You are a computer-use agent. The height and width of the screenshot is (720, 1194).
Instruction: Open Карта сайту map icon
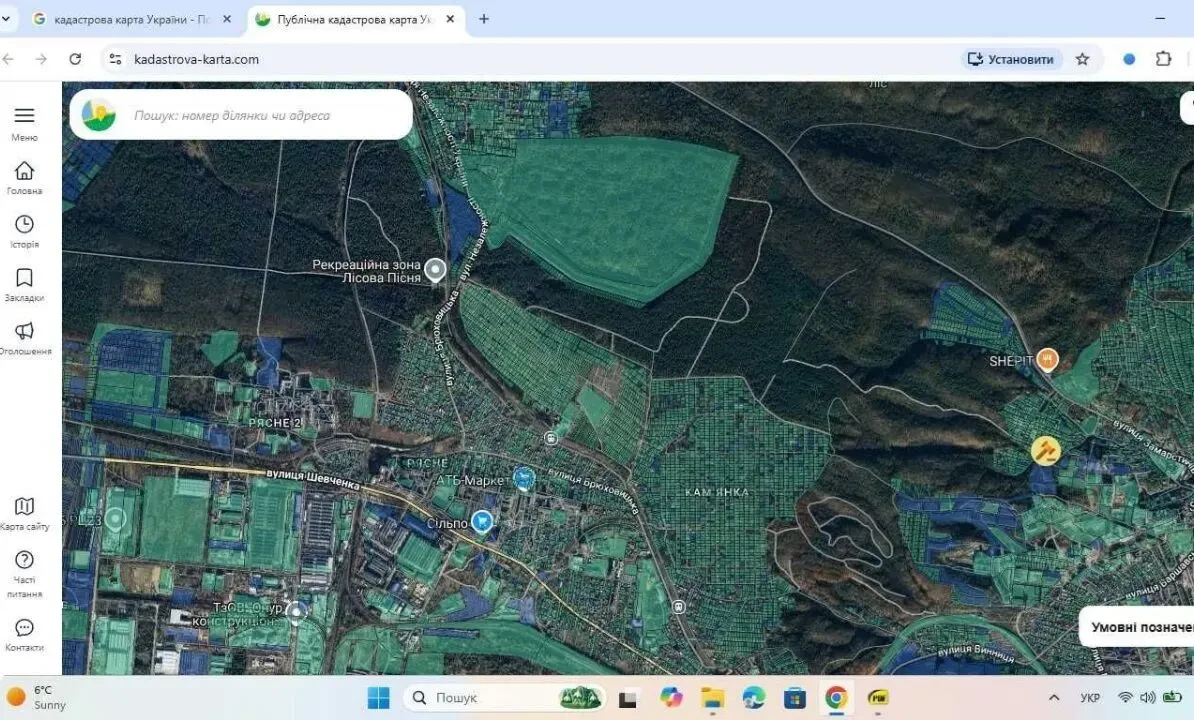[24, 507]
